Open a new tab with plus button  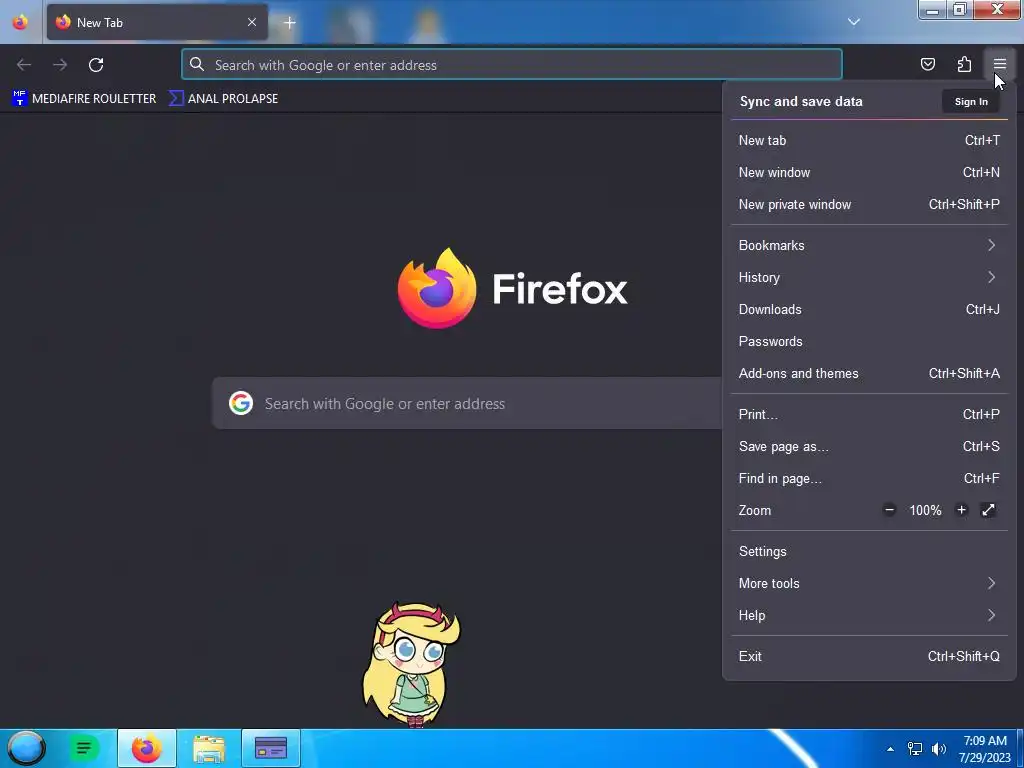(289, 23)
